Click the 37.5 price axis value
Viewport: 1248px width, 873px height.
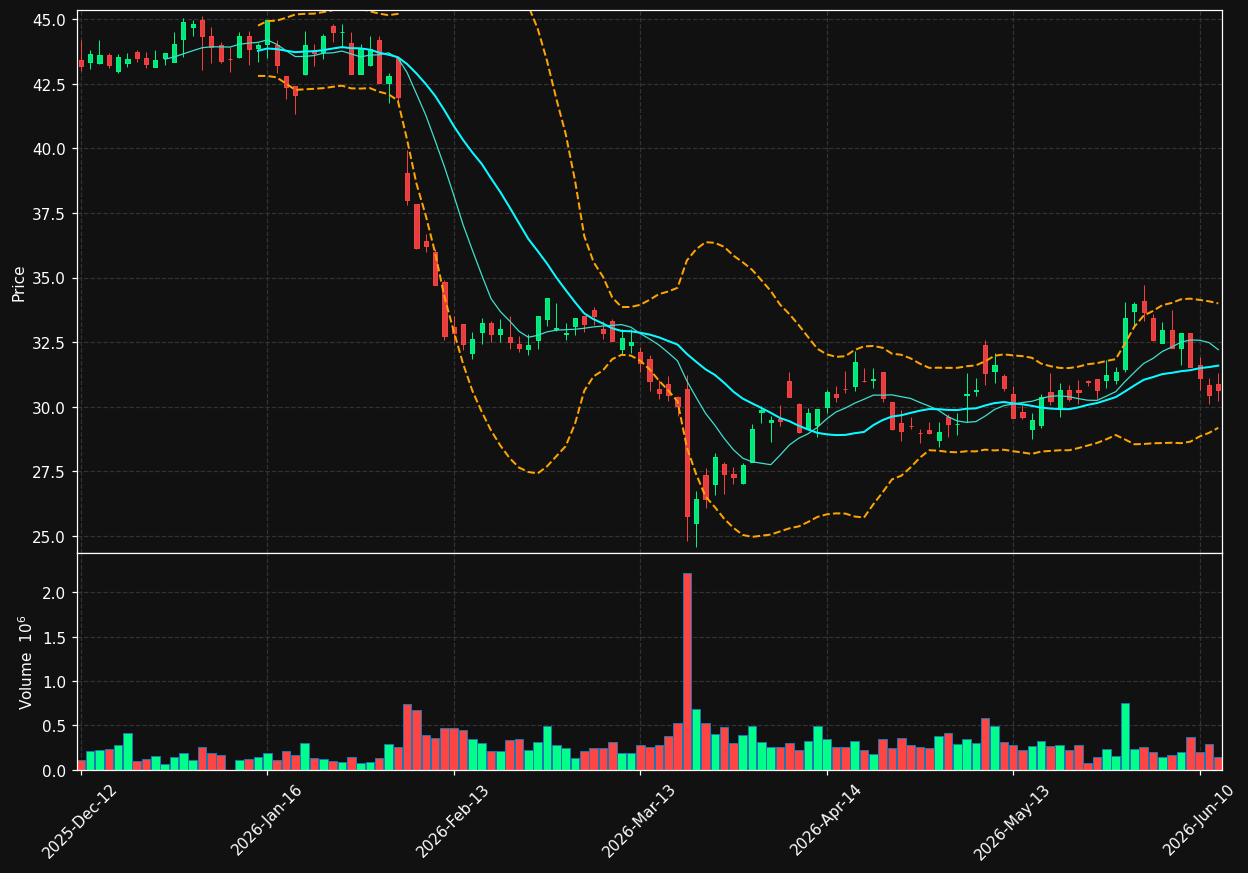click(50, 214)
